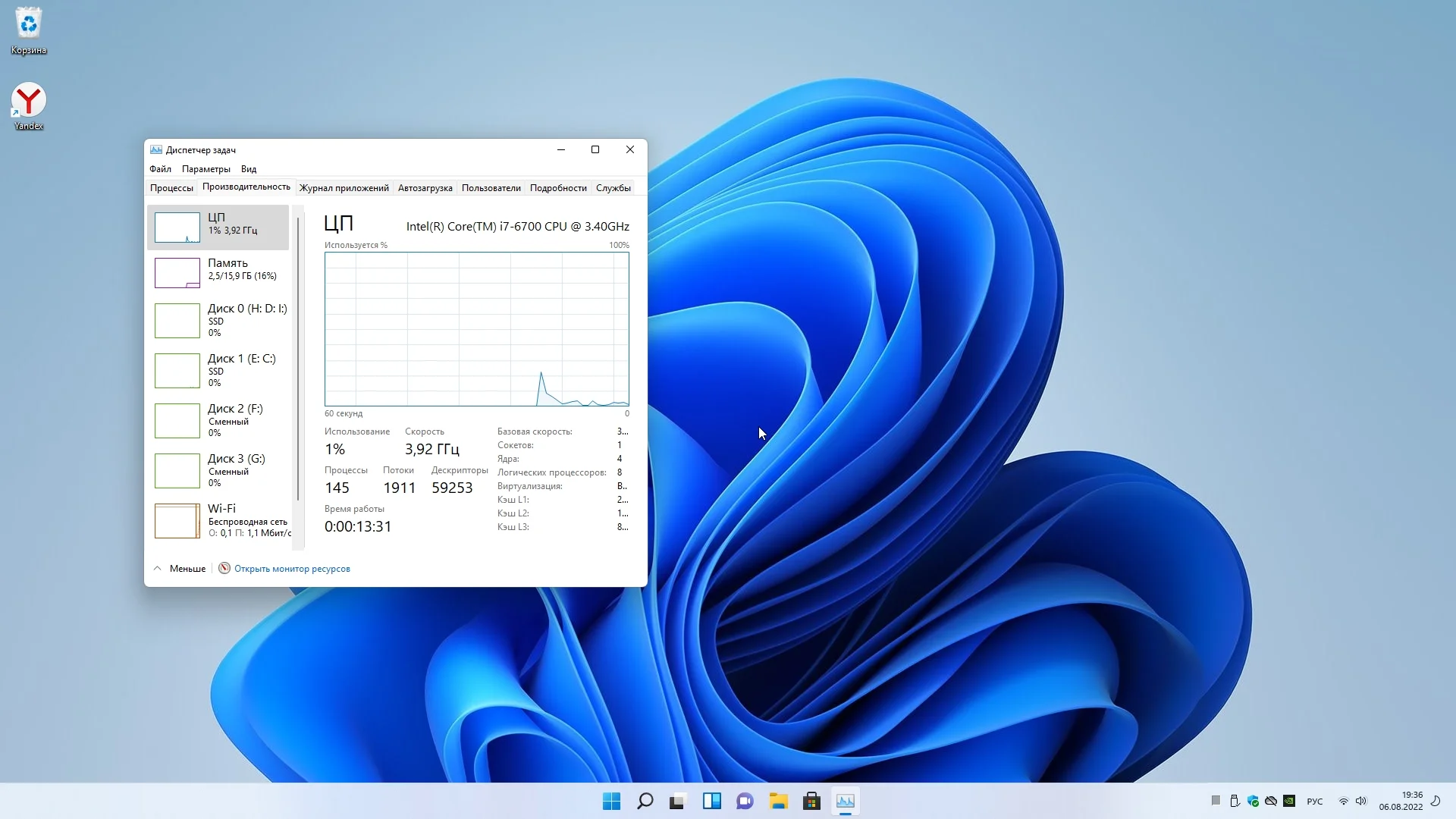Open the Chat app taskbar icon
This screenshot has width=1456, height=819.
[745, 801]
